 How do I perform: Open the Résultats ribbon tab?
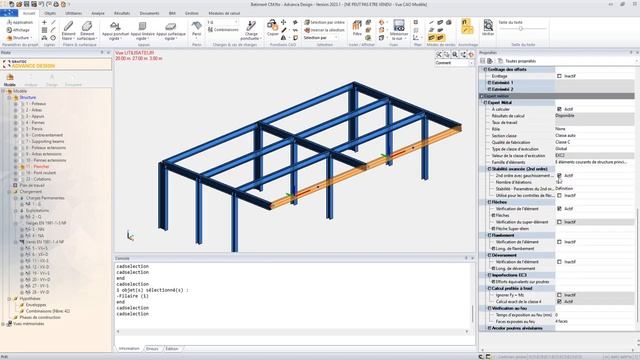click(x=122, y=13)
